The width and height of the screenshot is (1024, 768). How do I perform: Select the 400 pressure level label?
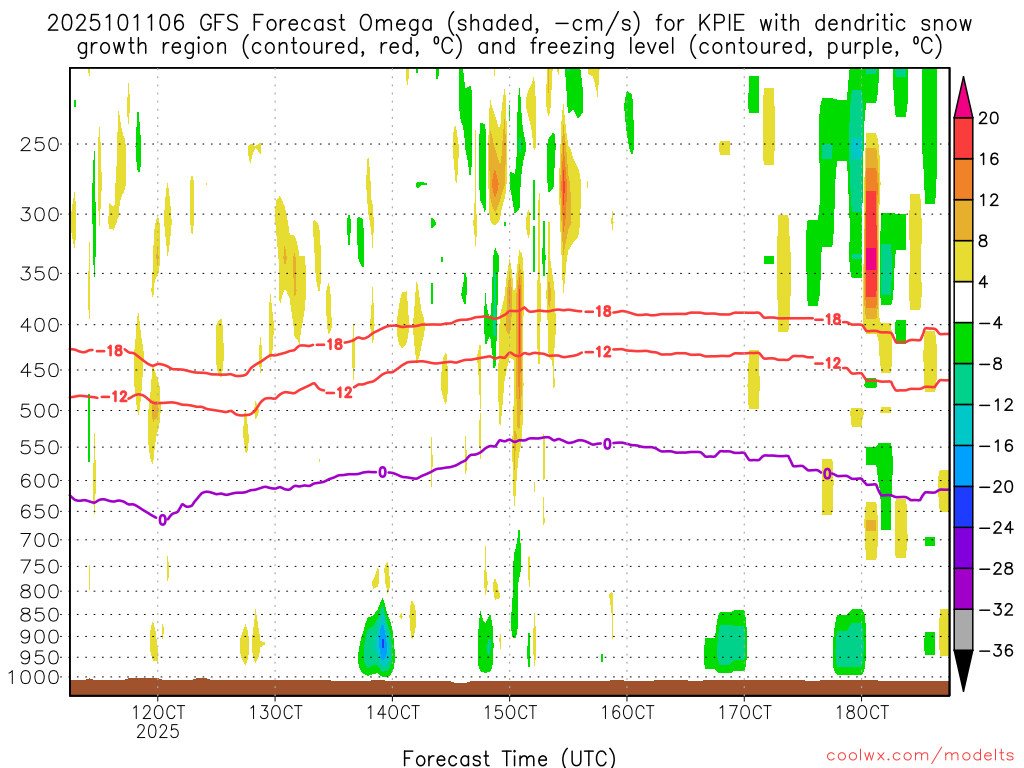[40, 325]
